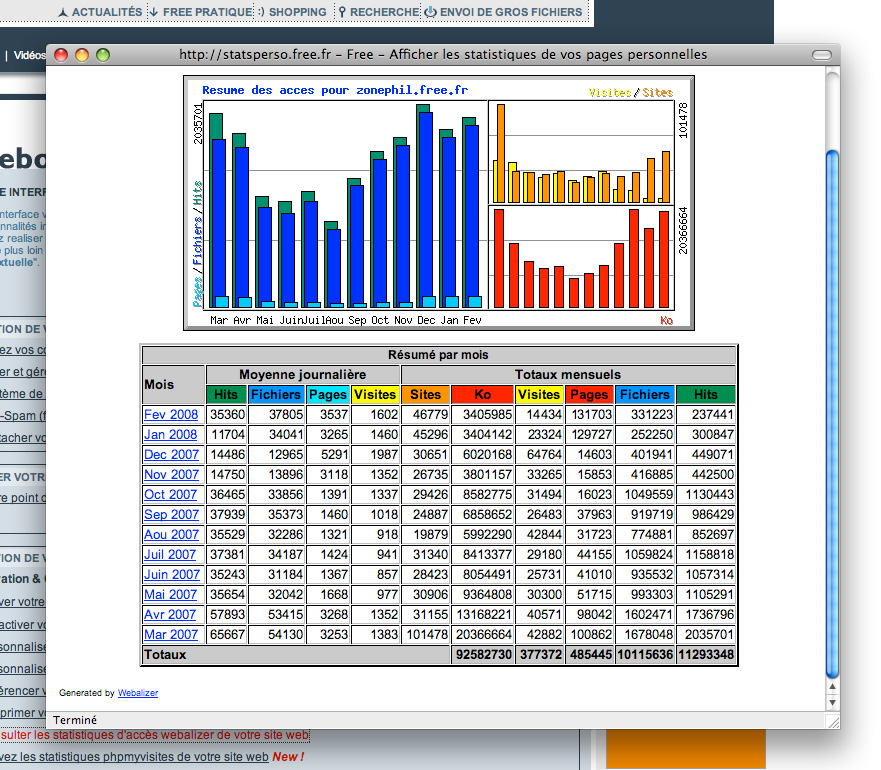Click the green Hits header under Moyenne journalière

(x=226, y=395)
